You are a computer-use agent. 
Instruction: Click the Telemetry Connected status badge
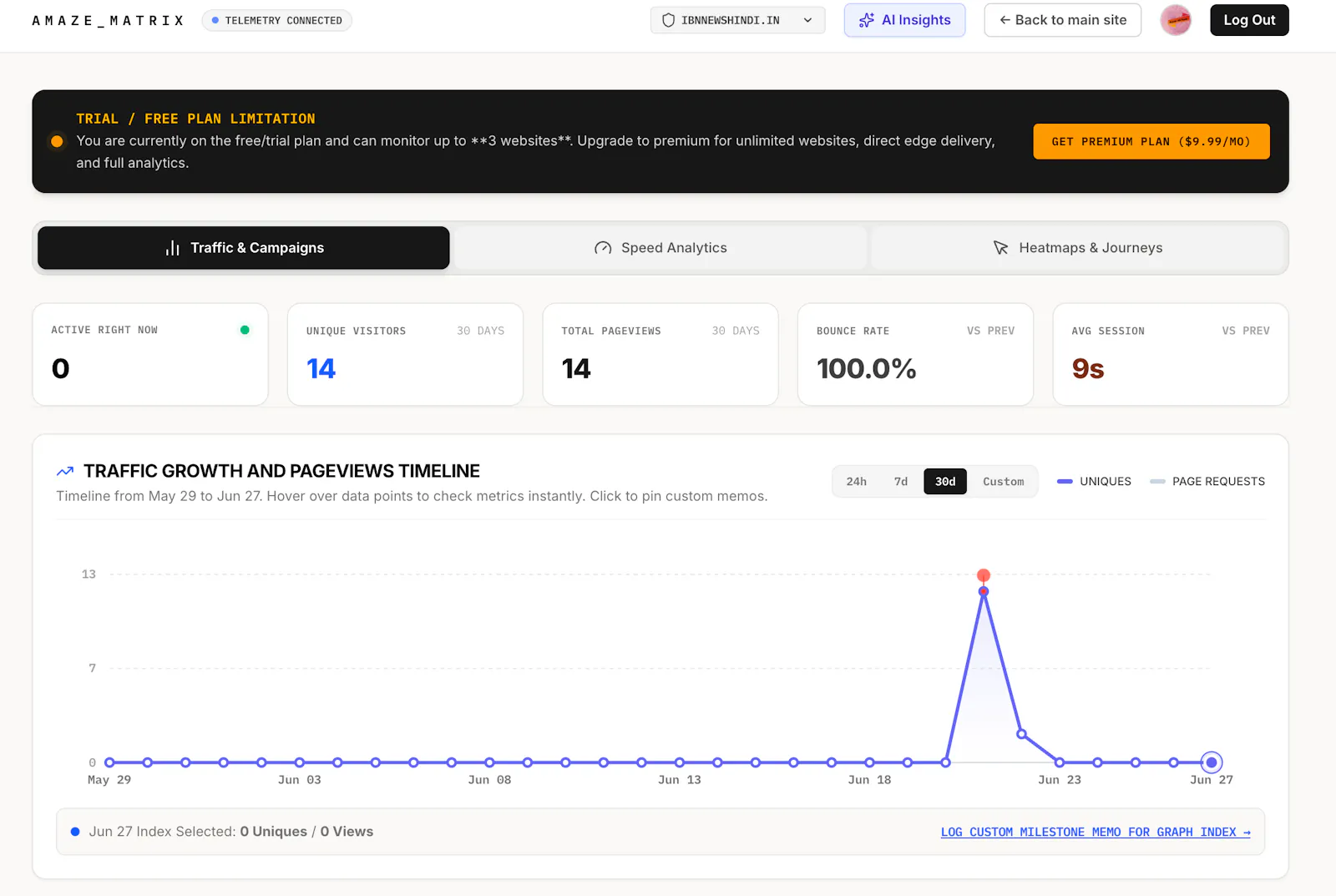pyautogui.click(x=276, y=20)
